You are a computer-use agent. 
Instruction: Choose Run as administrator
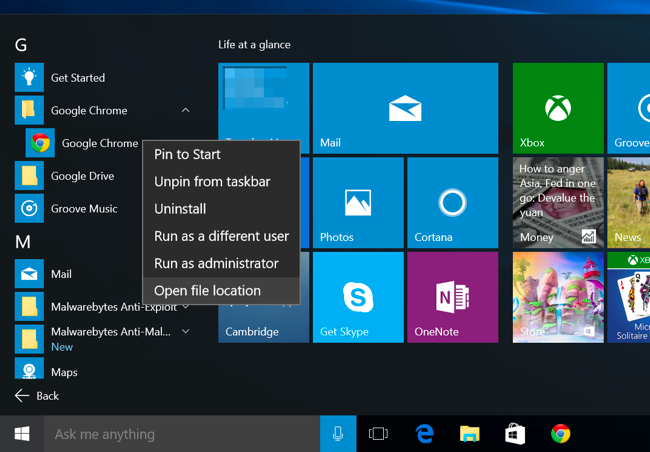tap(216, 264)
